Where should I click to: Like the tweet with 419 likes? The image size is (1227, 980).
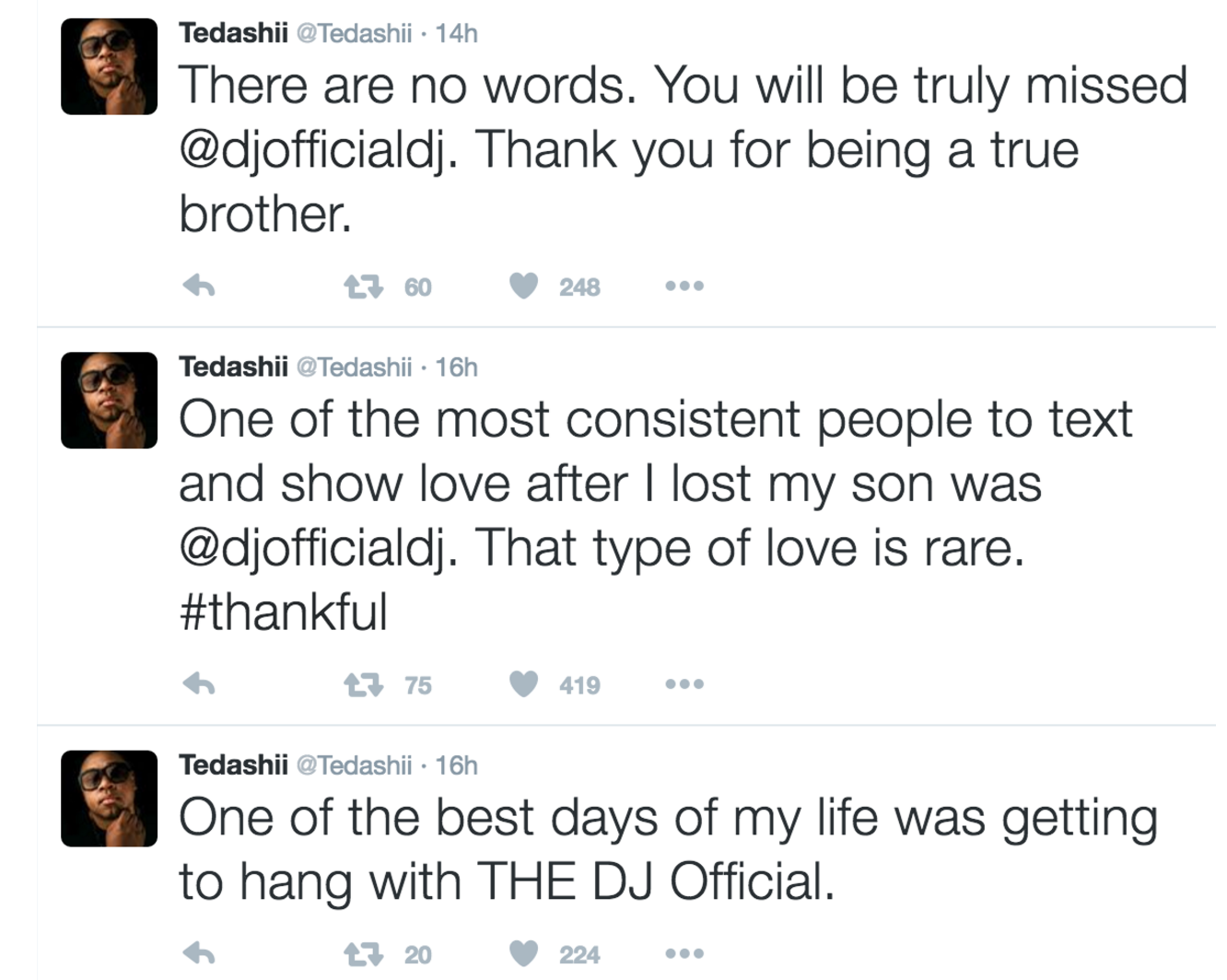click(523, 684)
